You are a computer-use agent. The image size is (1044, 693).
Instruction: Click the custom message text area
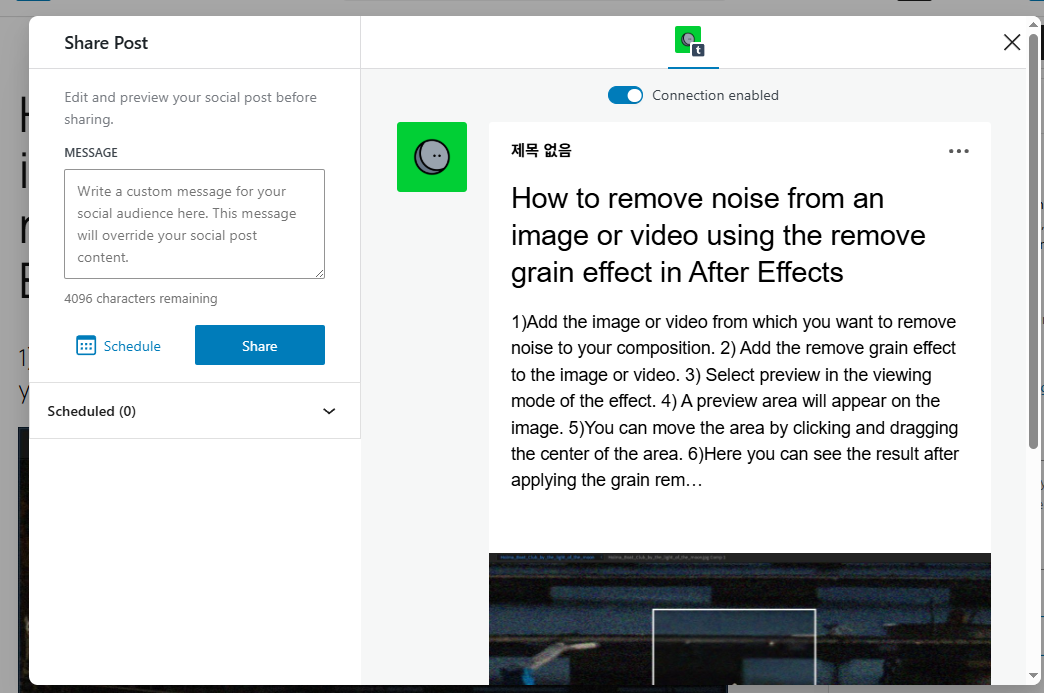(194, 224)
